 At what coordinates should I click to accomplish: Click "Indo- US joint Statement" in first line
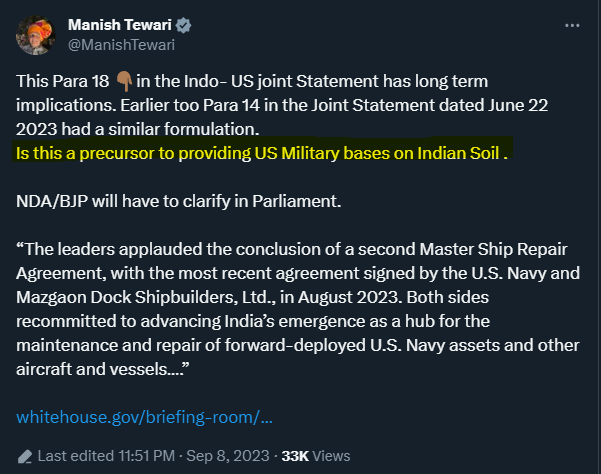coord(247,81)
